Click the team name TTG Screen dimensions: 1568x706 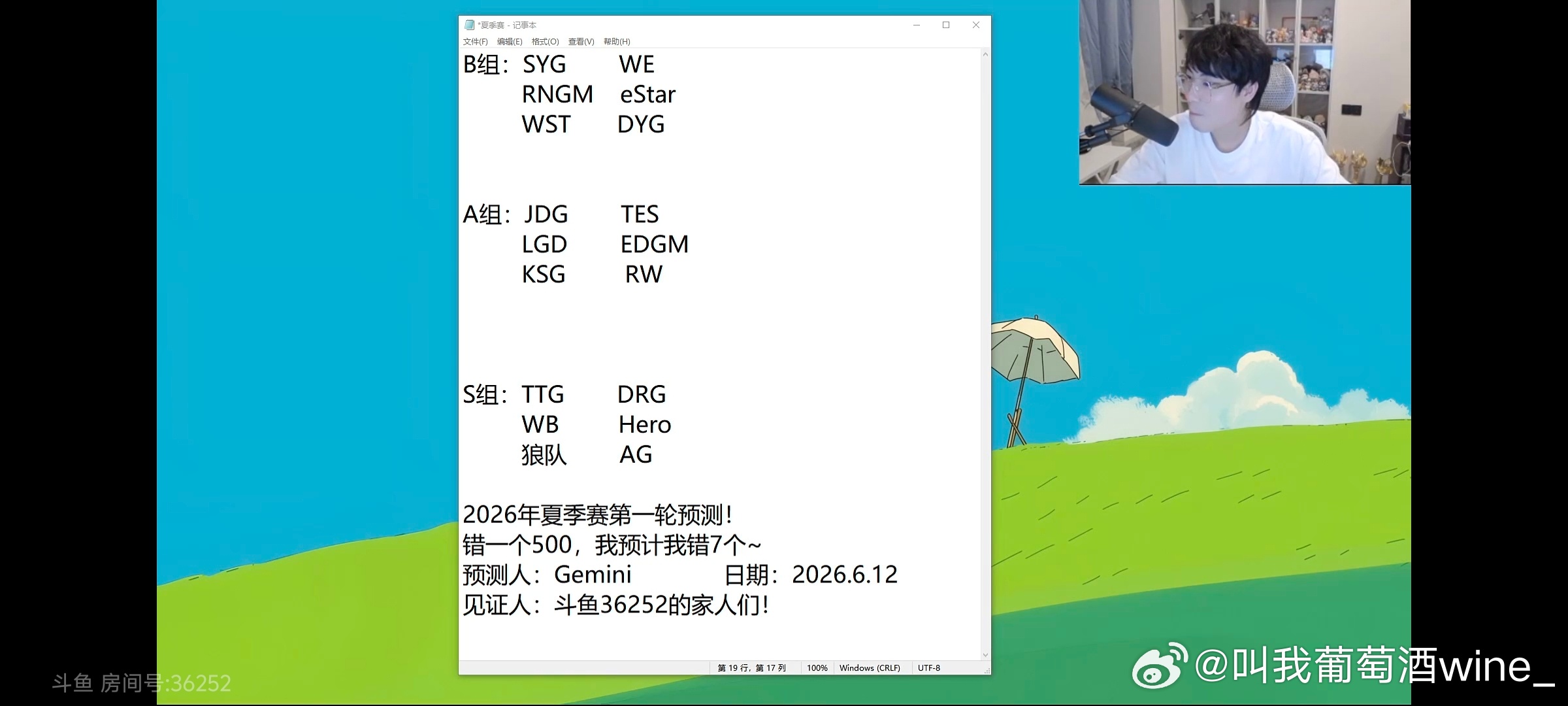pyautogui.click(x=543, y=395)
